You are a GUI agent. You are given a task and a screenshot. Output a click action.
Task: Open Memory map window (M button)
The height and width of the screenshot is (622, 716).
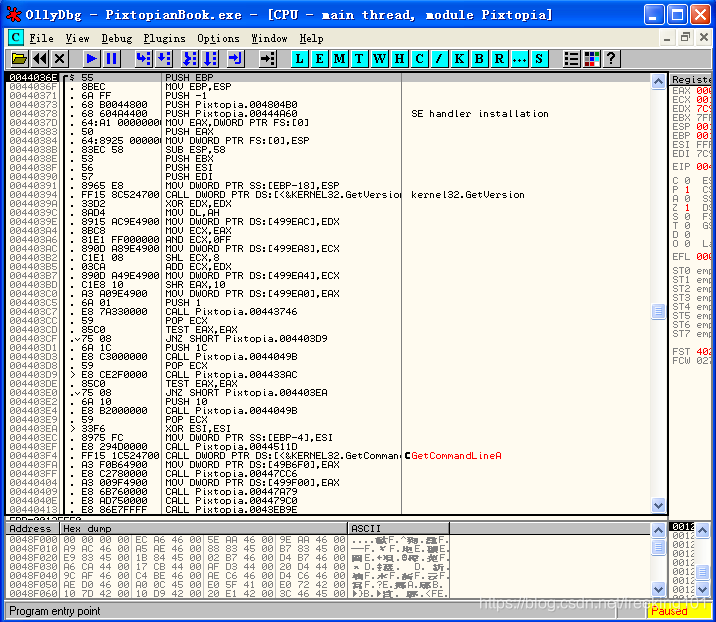point(339,58)
